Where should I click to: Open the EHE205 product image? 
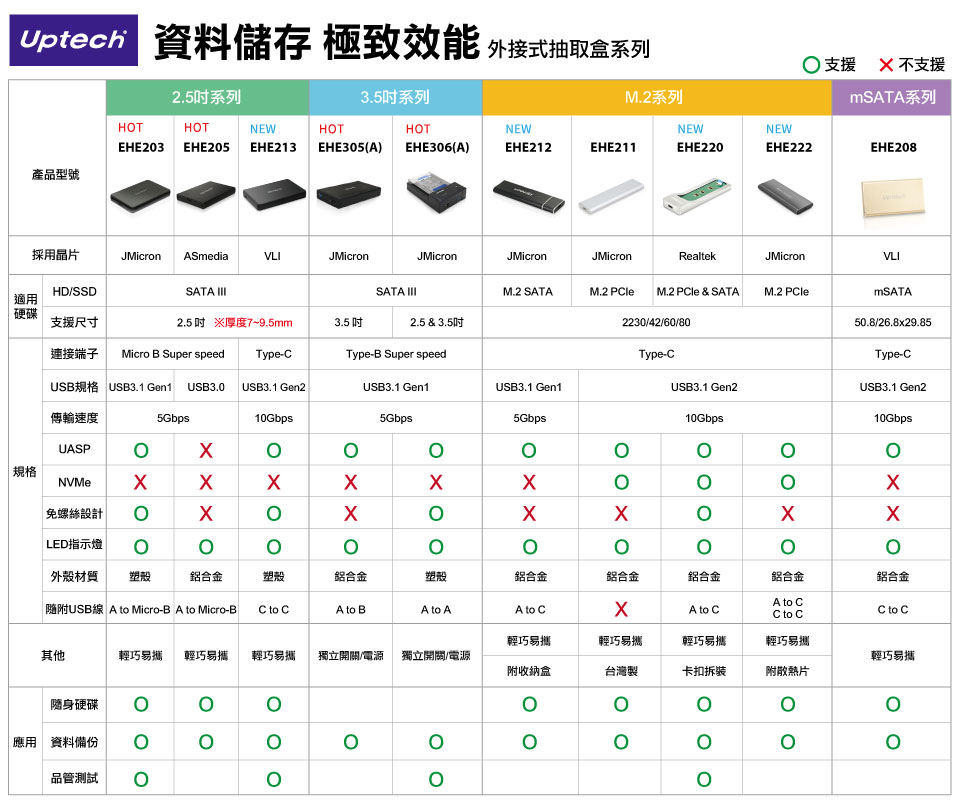206,195
